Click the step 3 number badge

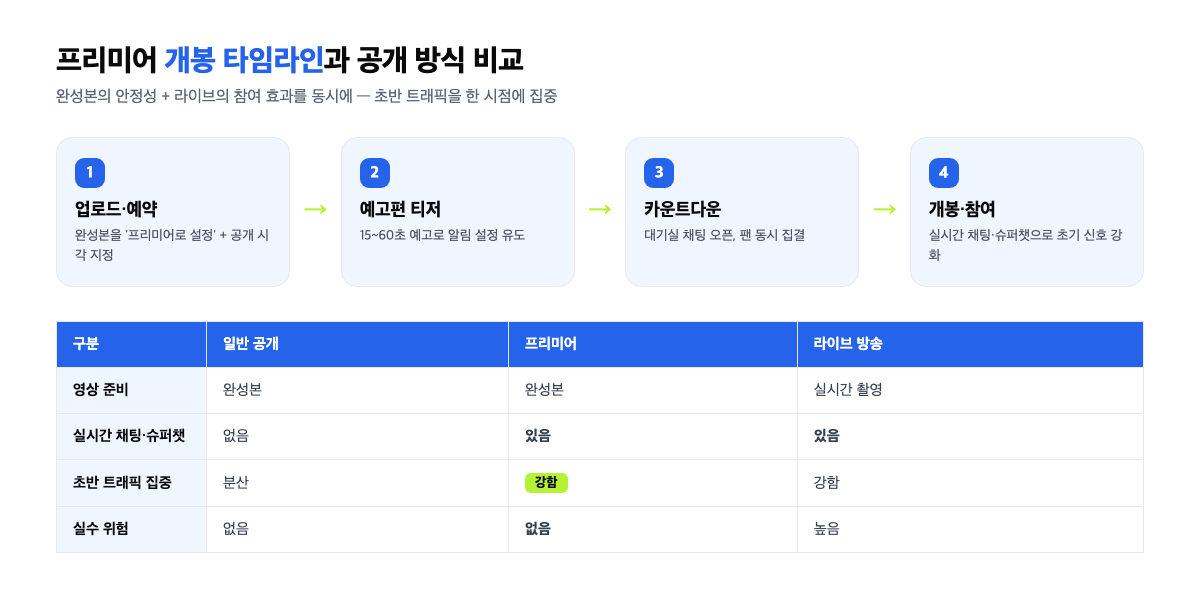point(659,173)
